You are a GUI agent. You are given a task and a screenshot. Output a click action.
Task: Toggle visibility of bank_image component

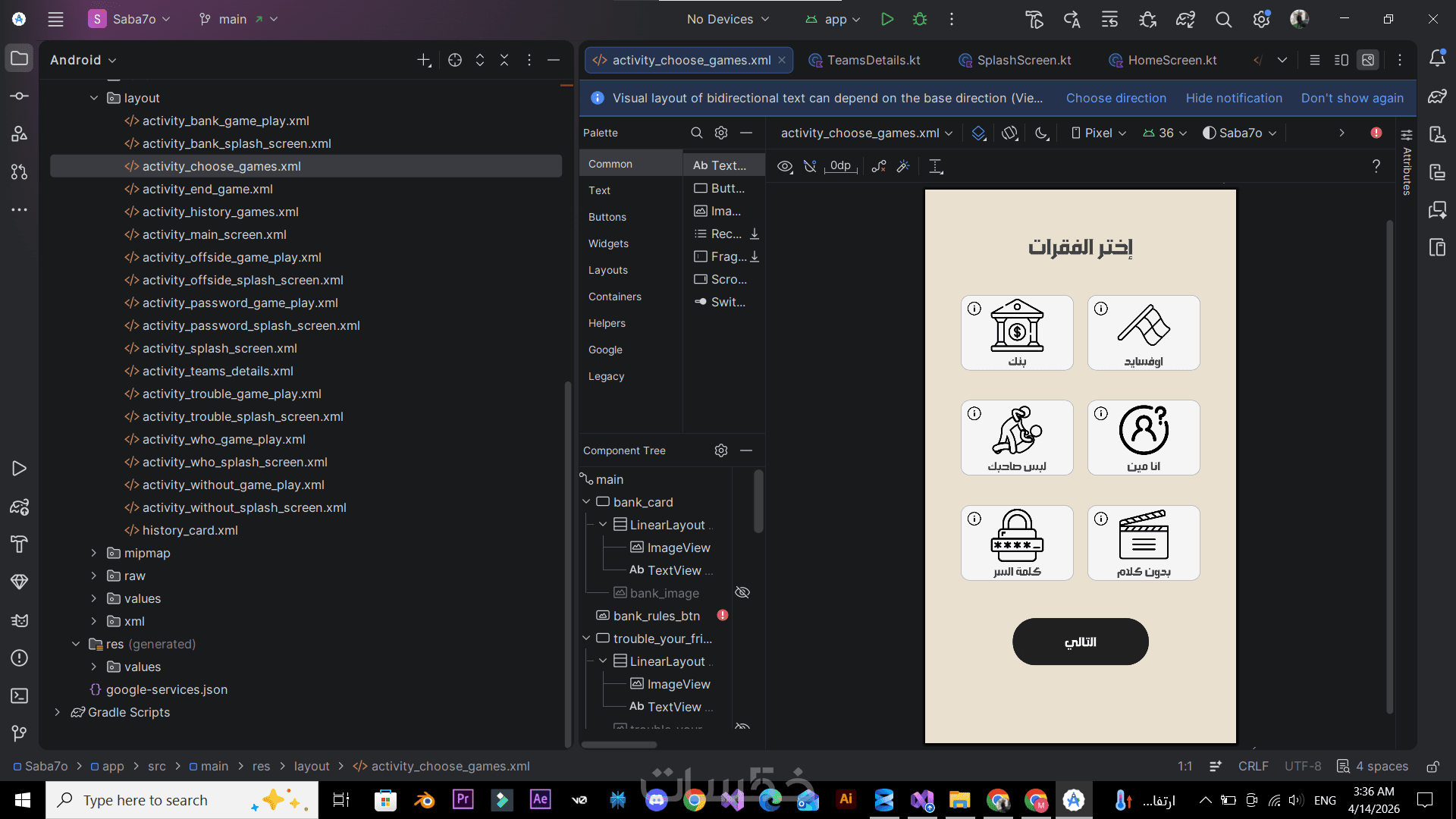pos(742,592)
